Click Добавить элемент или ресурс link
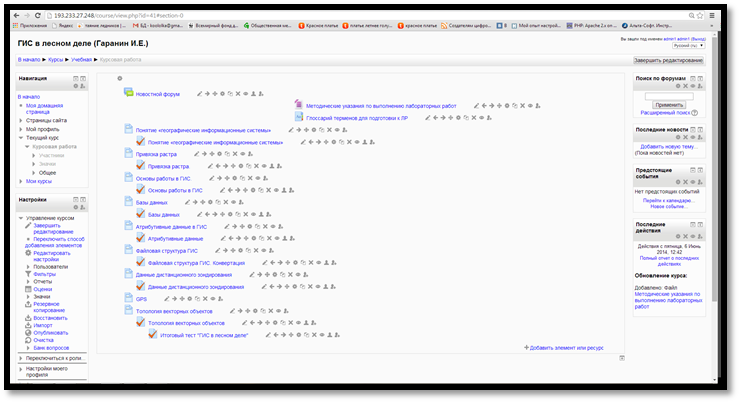Image resolution: width=740 pixels, height=403 pixels. [x=564, y=348]
